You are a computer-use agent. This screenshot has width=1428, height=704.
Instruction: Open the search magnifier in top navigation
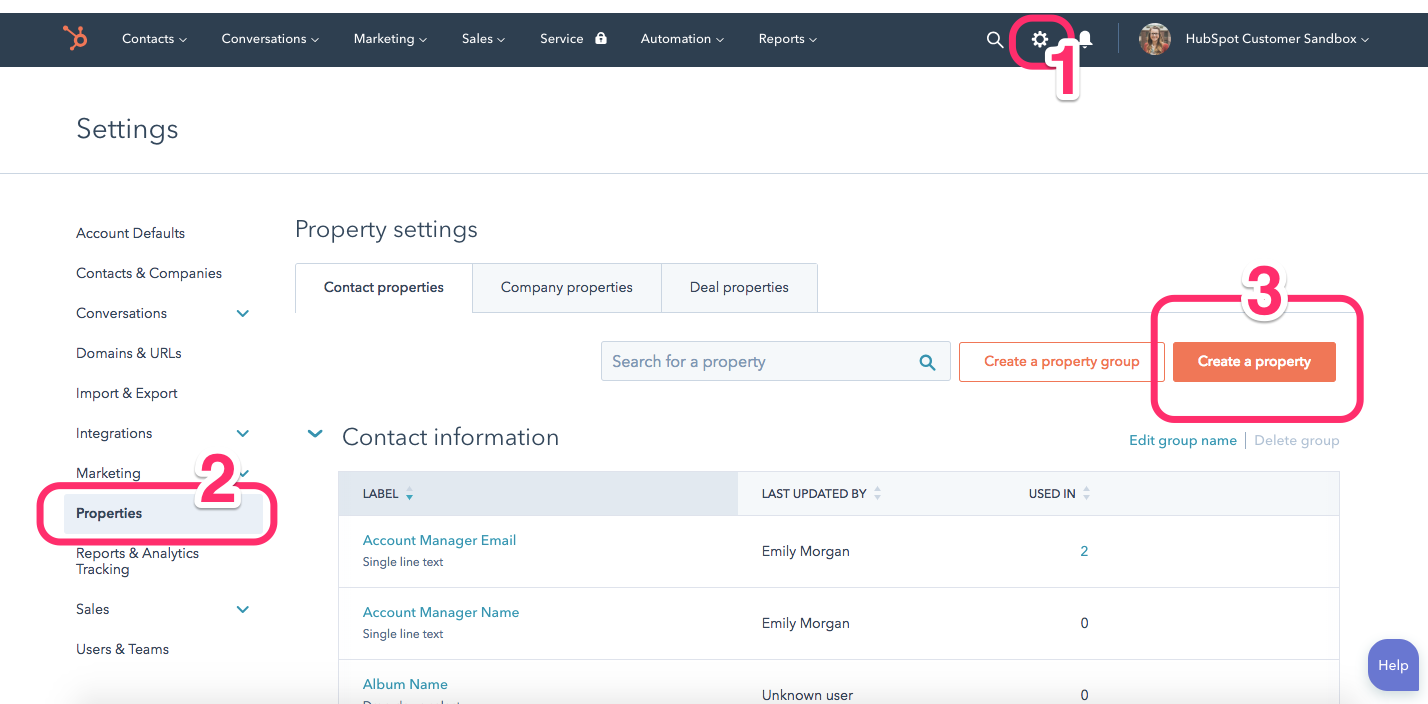[994, 39]
